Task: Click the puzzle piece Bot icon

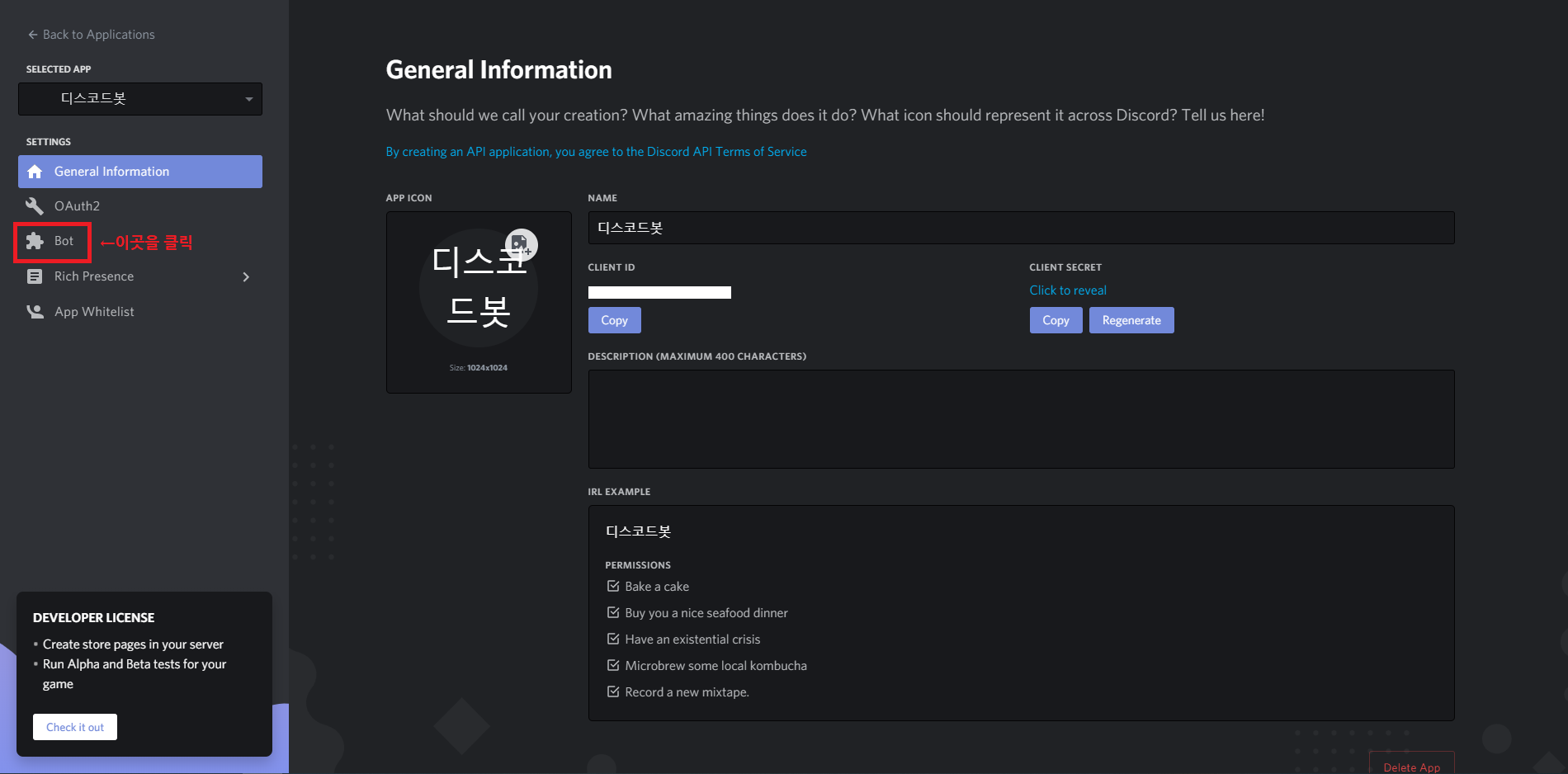Action: click(35, 241)
